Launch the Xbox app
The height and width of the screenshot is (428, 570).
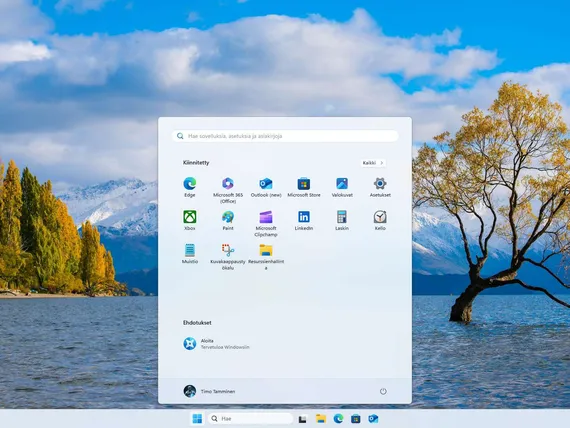tap(190, 220)
